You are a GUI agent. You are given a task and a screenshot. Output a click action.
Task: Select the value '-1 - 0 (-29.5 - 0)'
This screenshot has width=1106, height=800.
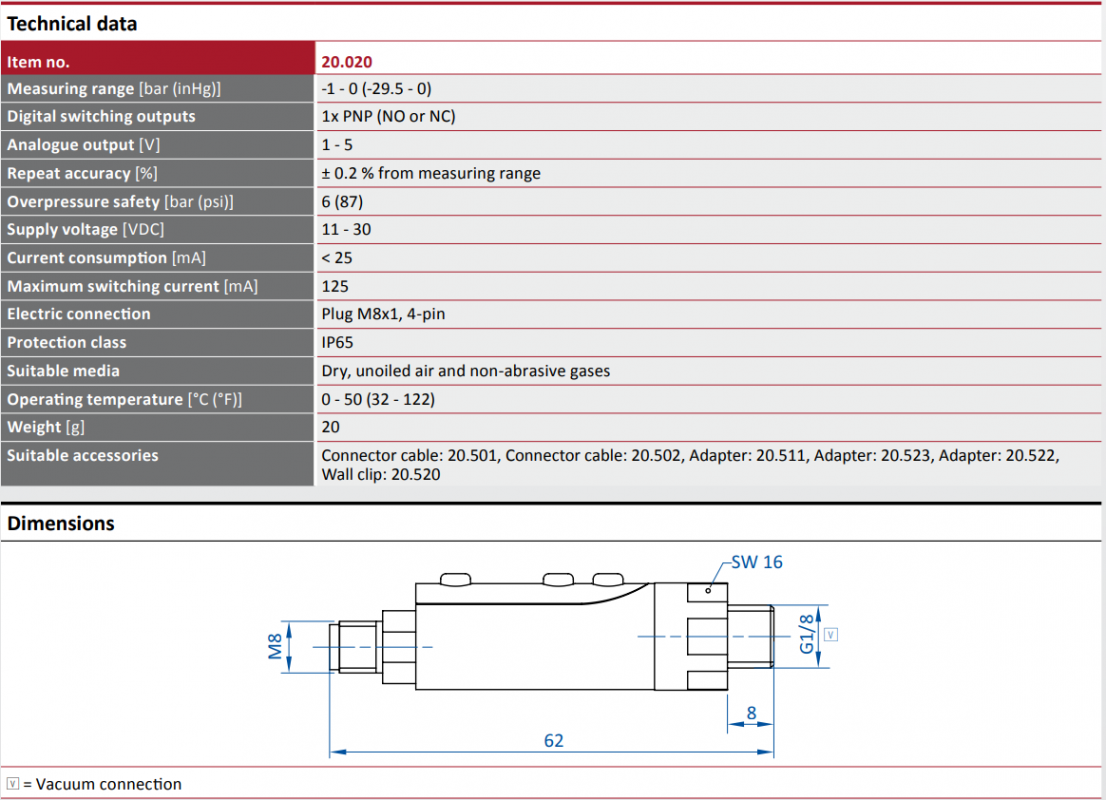coord(377,89)
